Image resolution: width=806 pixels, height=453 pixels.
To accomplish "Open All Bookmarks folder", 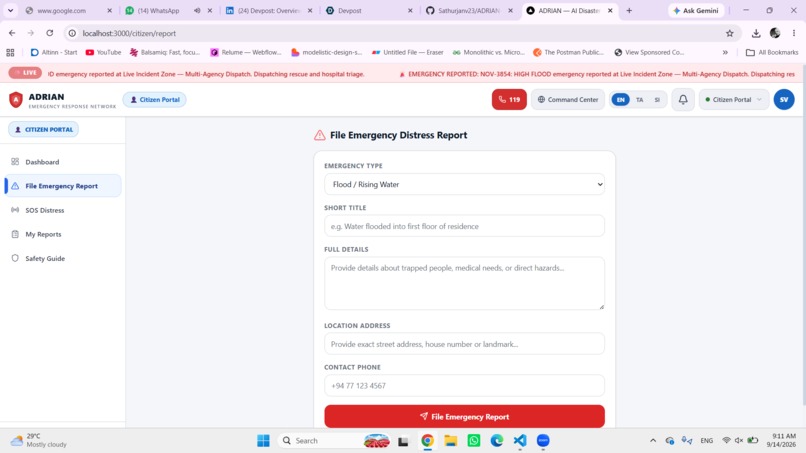I will (772, 52).
